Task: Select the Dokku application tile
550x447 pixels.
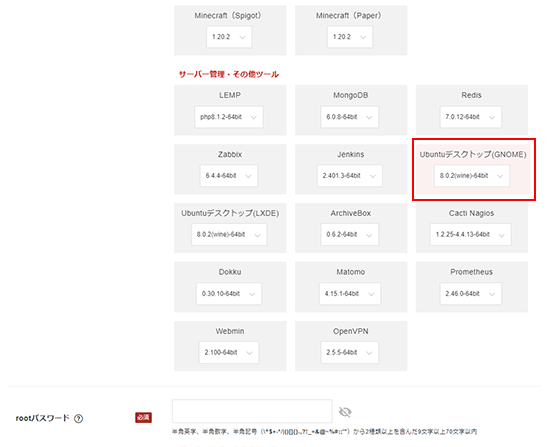Action: [230, 287]
